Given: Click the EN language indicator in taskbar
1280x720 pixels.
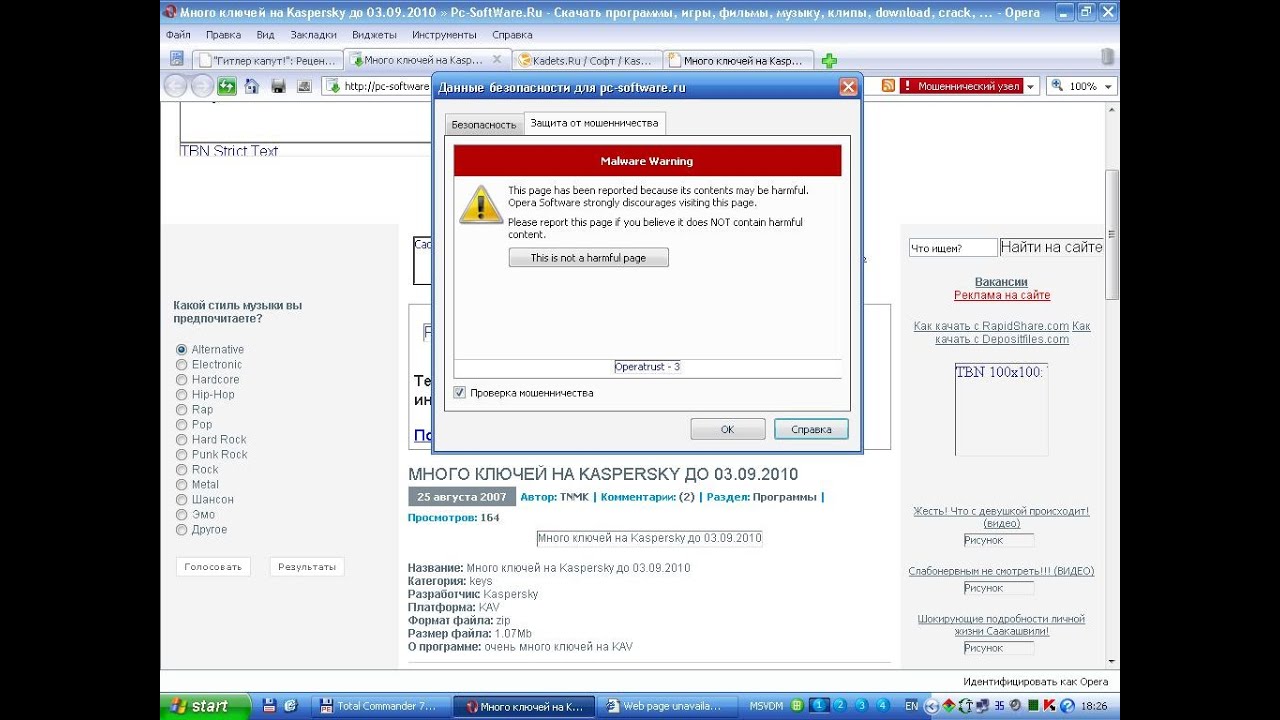Looking at the screenshot, I should pyautogui.click(x=911, y=706).
